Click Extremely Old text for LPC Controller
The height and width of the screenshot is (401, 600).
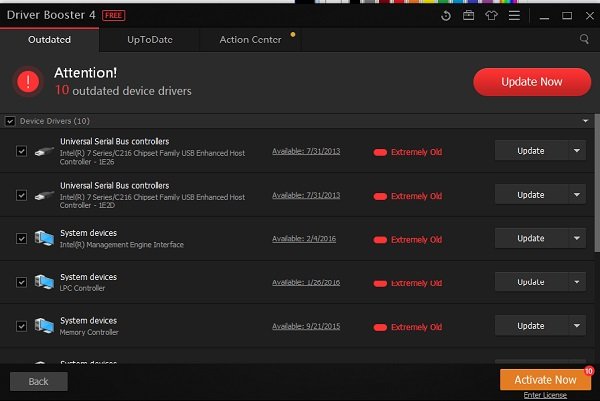coord(416,283)
